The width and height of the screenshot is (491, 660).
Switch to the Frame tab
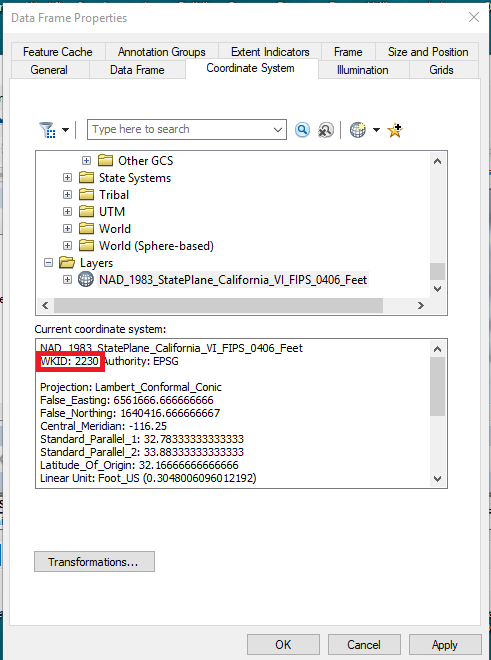(348, 52)
